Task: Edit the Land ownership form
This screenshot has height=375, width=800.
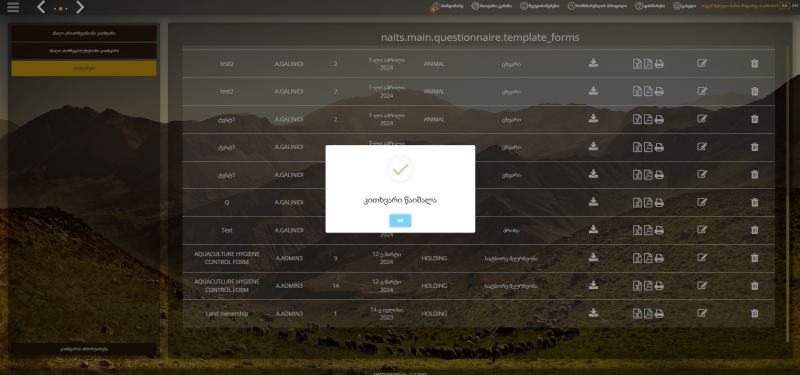Action: tap(702, 313)
